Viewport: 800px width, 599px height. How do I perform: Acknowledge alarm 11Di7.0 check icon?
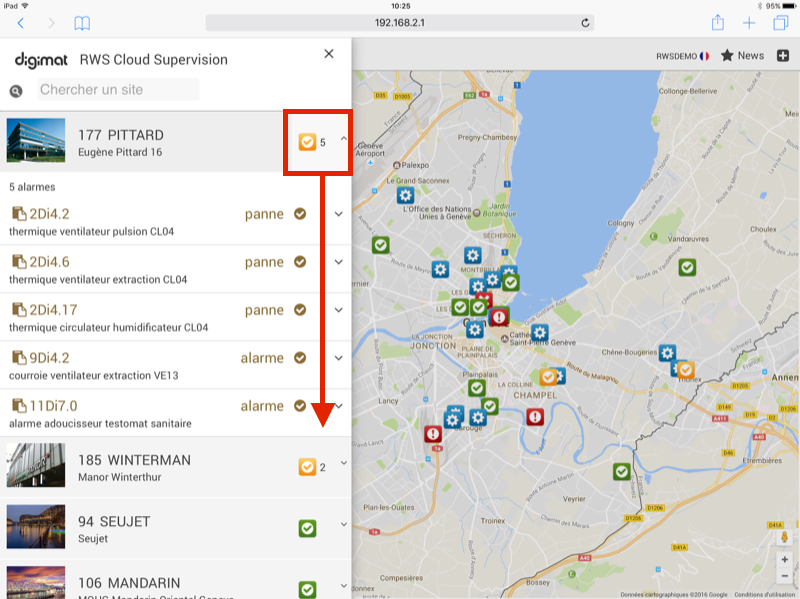[x=300, y=406]
